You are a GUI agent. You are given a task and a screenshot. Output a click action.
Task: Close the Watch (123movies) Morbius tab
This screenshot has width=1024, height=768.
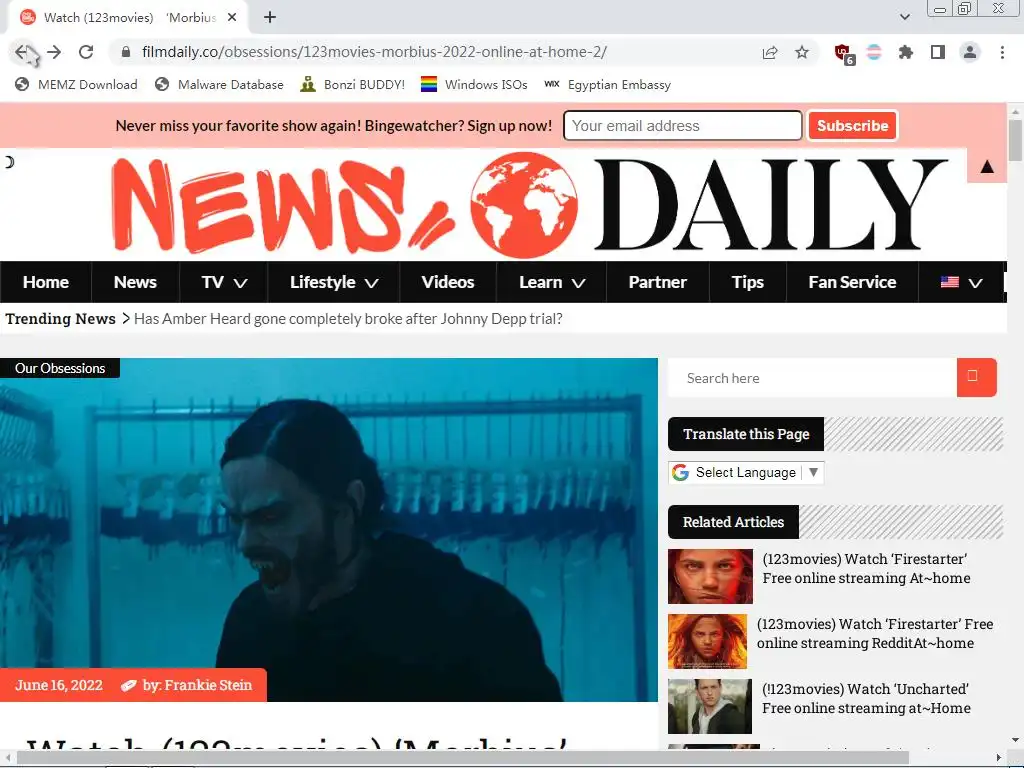coord(232,18)
